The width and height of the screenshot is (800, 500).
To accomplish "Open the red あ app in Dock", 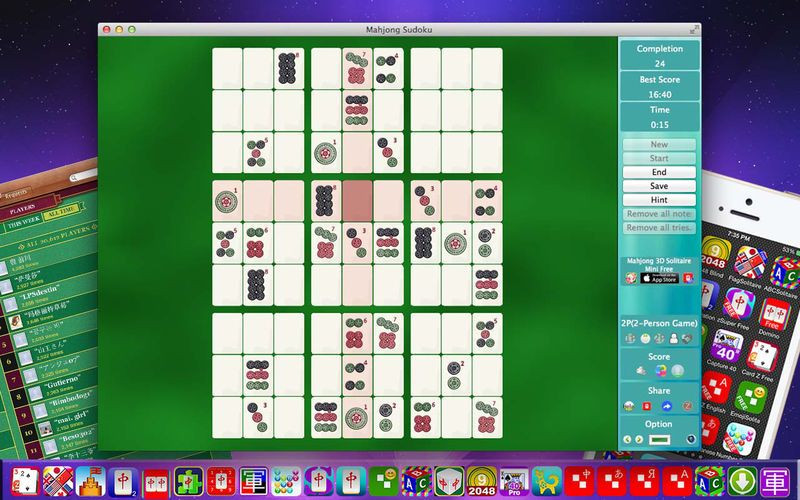I will coord(612,481).
